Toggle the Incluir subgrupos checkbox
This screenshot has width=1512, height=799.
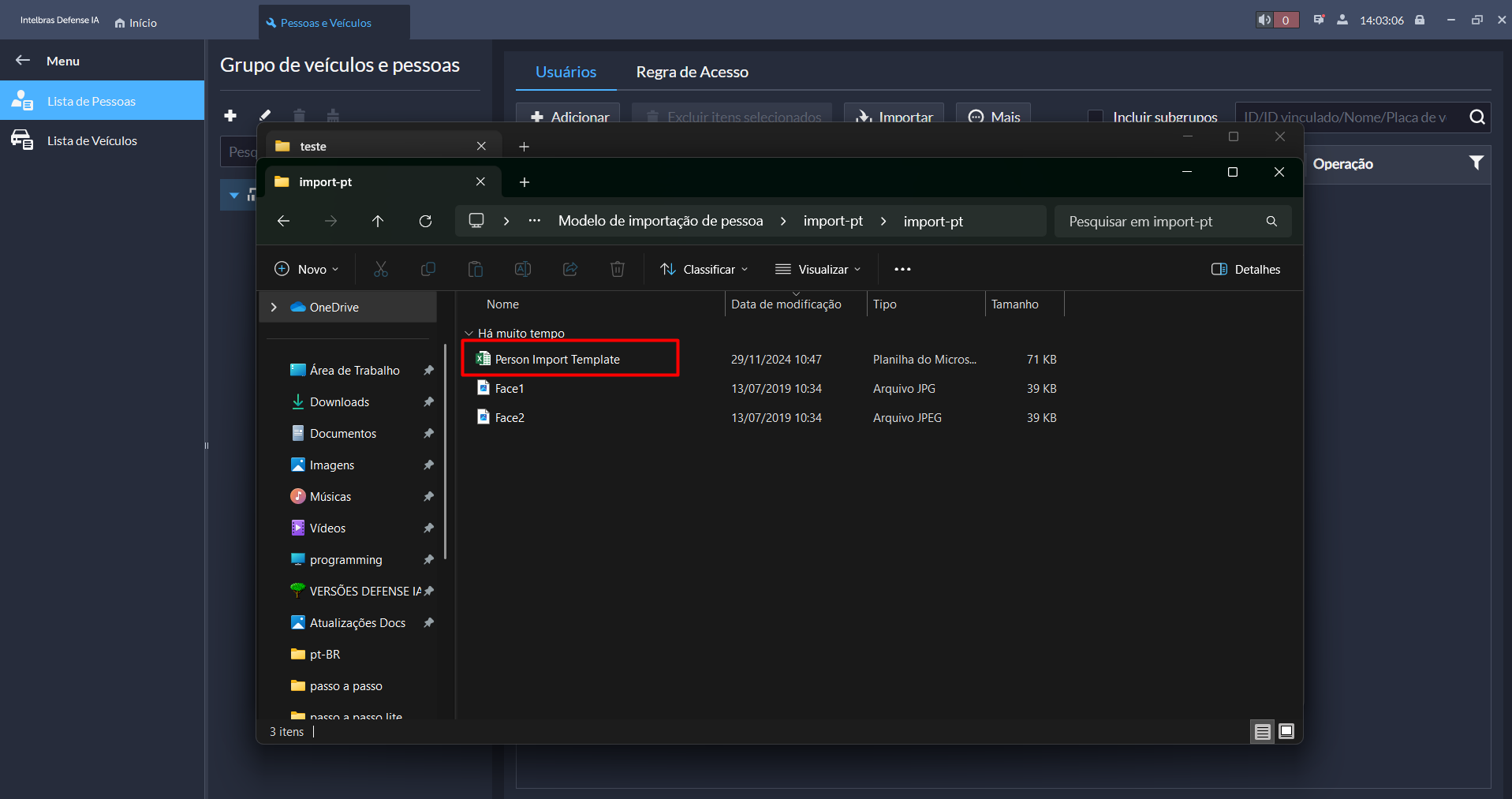[1096, 117]
